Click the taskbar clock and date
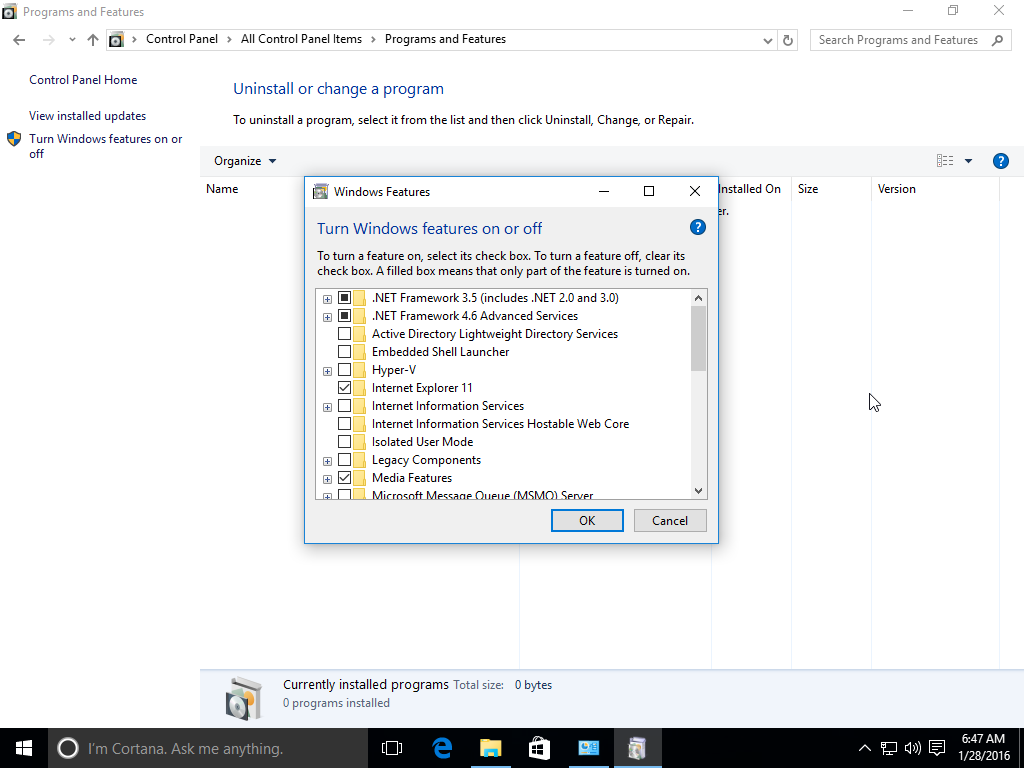Screen dimensions: 1024x768 click(x=984, y=748)
